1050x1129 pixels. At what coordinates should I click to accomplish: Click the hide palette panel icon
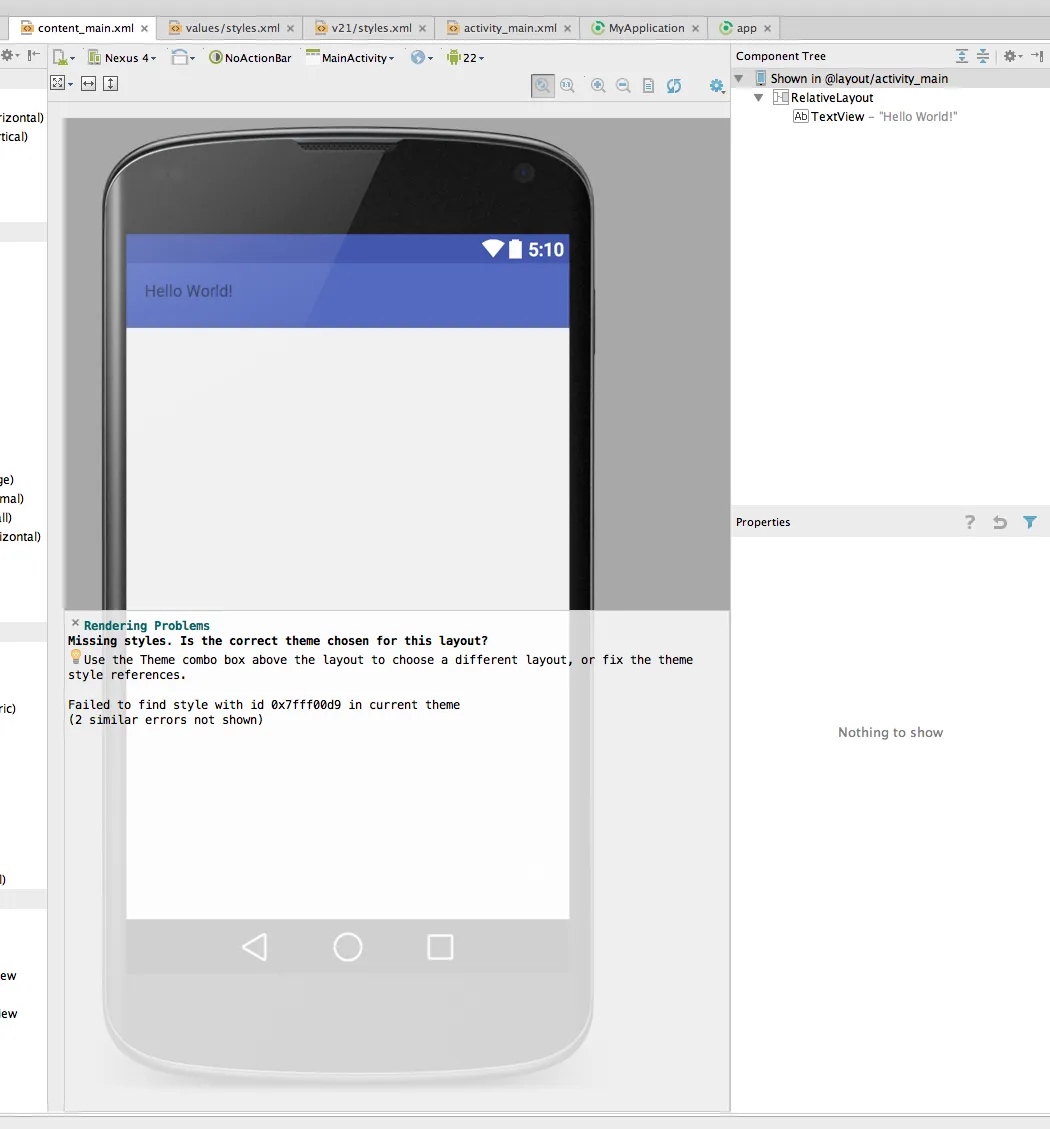pyautogui.click(x=33, y=55)
